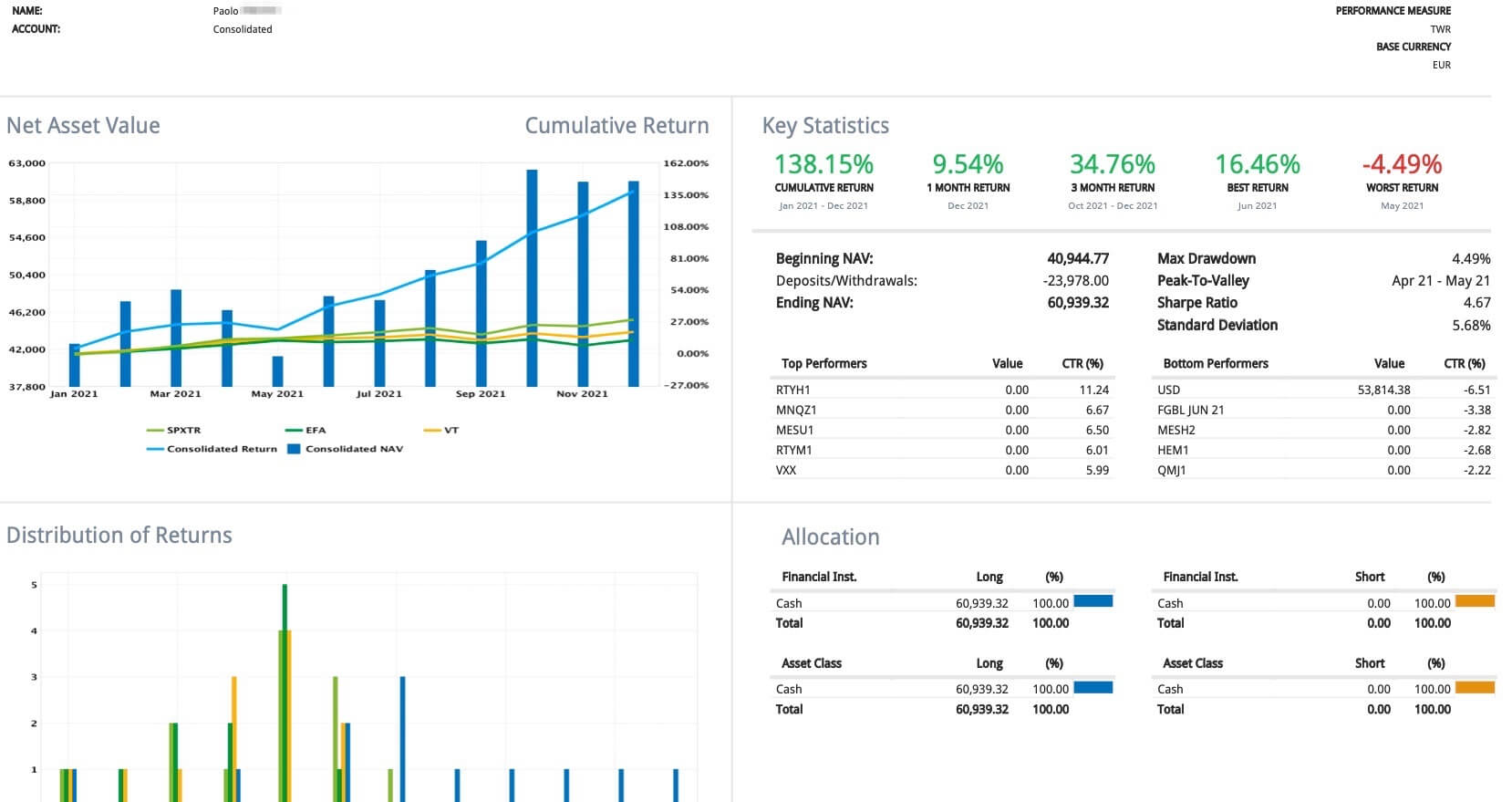1512x802 pixels.
Task: Click the blue Long Cash bar under Financial Inst.
Action: [x=1093, y=601]
